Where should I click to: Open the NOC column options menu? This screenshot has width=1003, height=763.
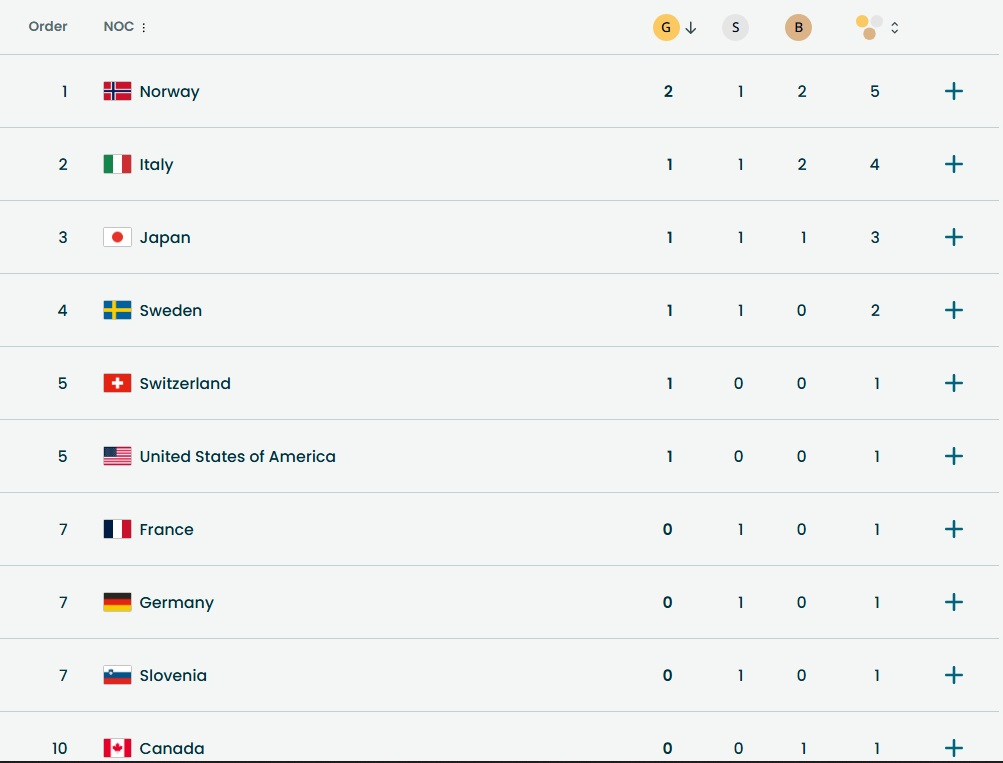tap(144, 28)
